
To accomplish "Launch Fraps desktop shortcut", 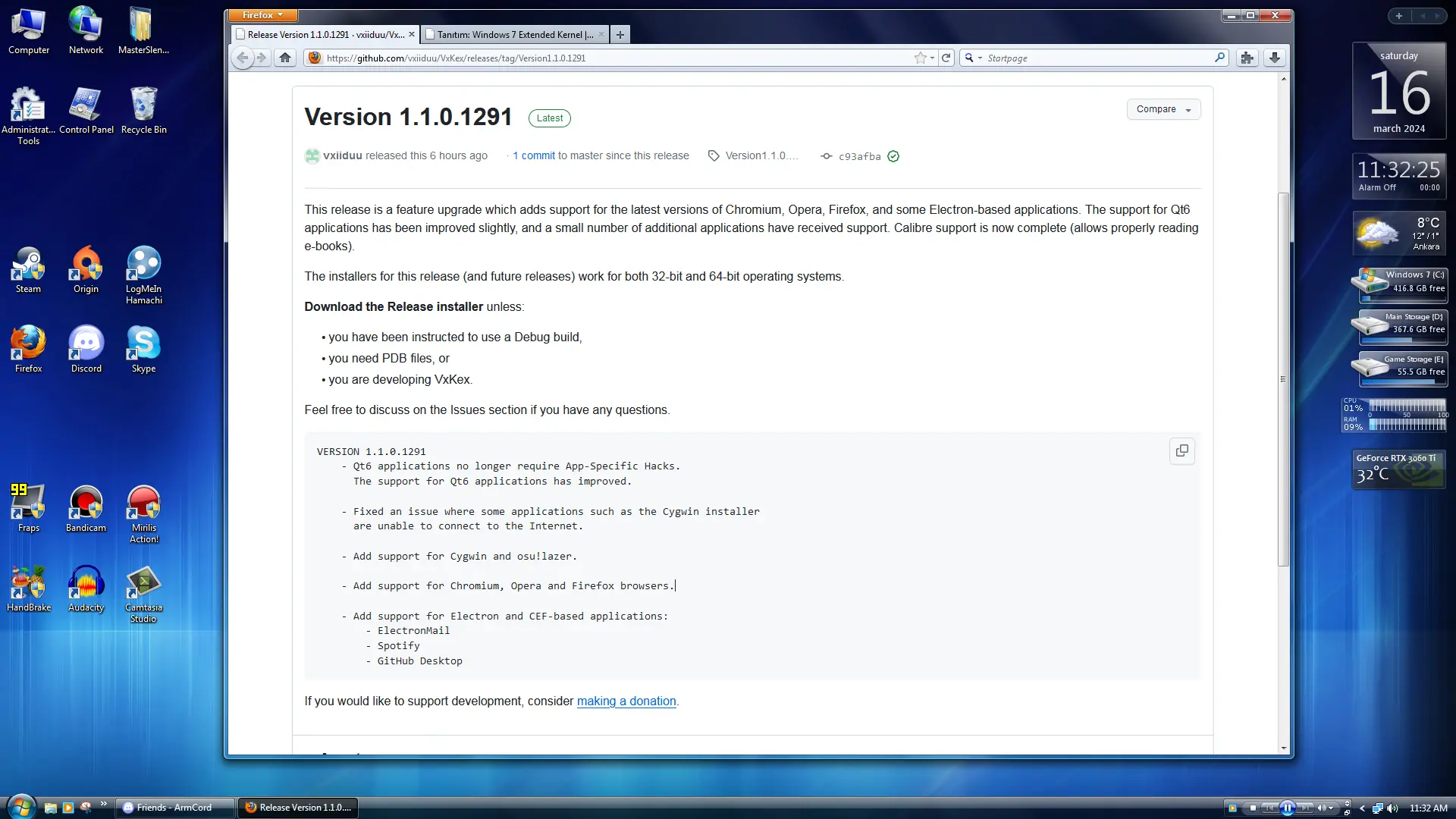I will pos(29,509).
